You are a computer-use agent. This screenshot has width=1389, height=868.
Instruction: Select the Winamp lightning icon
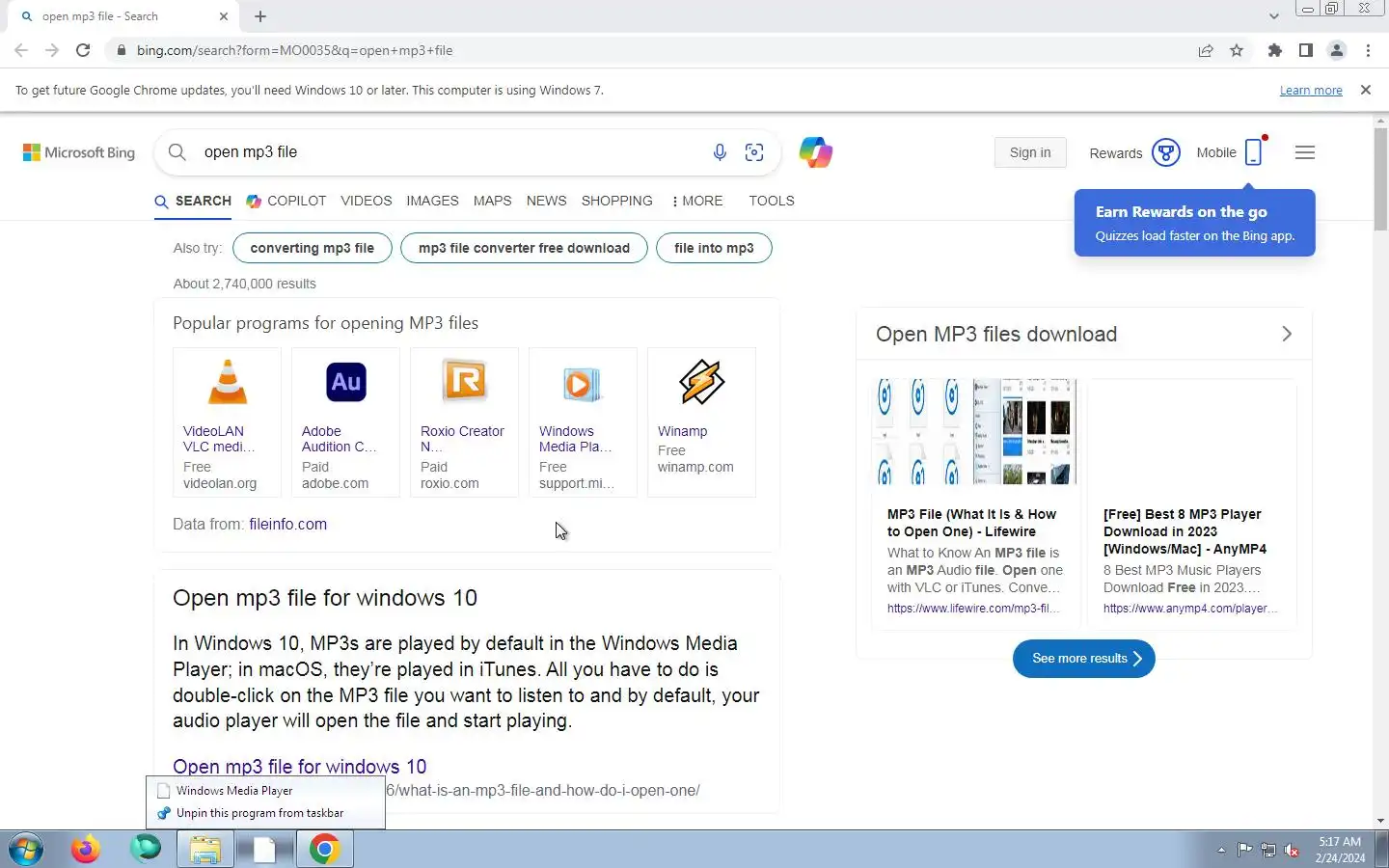coord(701,382)
